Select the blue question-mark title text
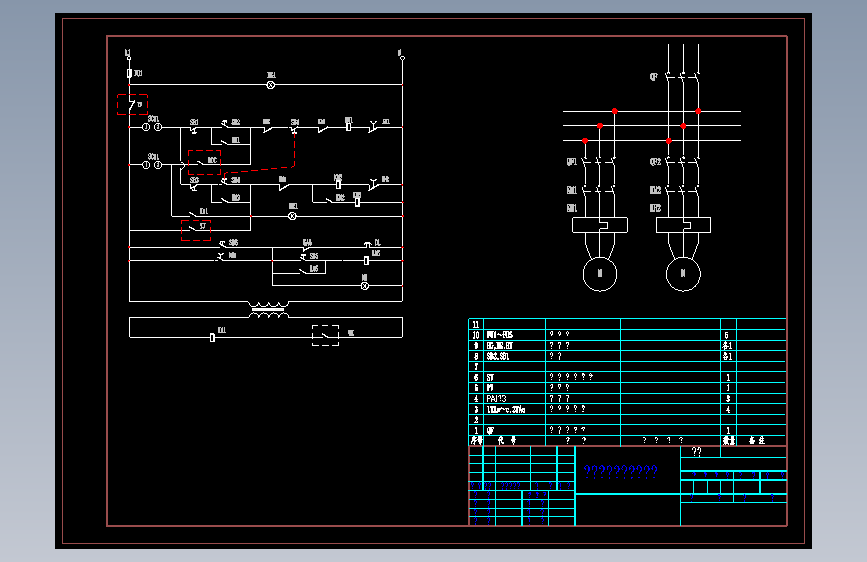Image resolution: width=867 pixels, height=562 pixels. [x=620, y=471]
